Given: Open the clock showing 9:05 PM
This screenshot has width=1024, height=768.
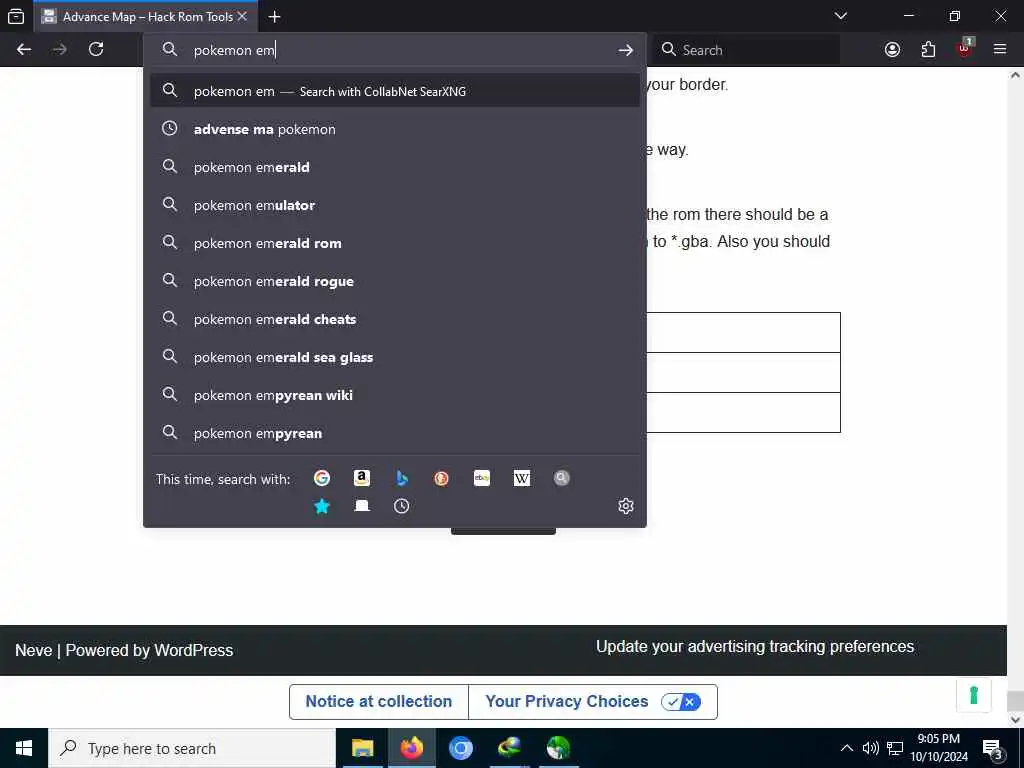Looking at the screenshot, I should click(939, 748).
